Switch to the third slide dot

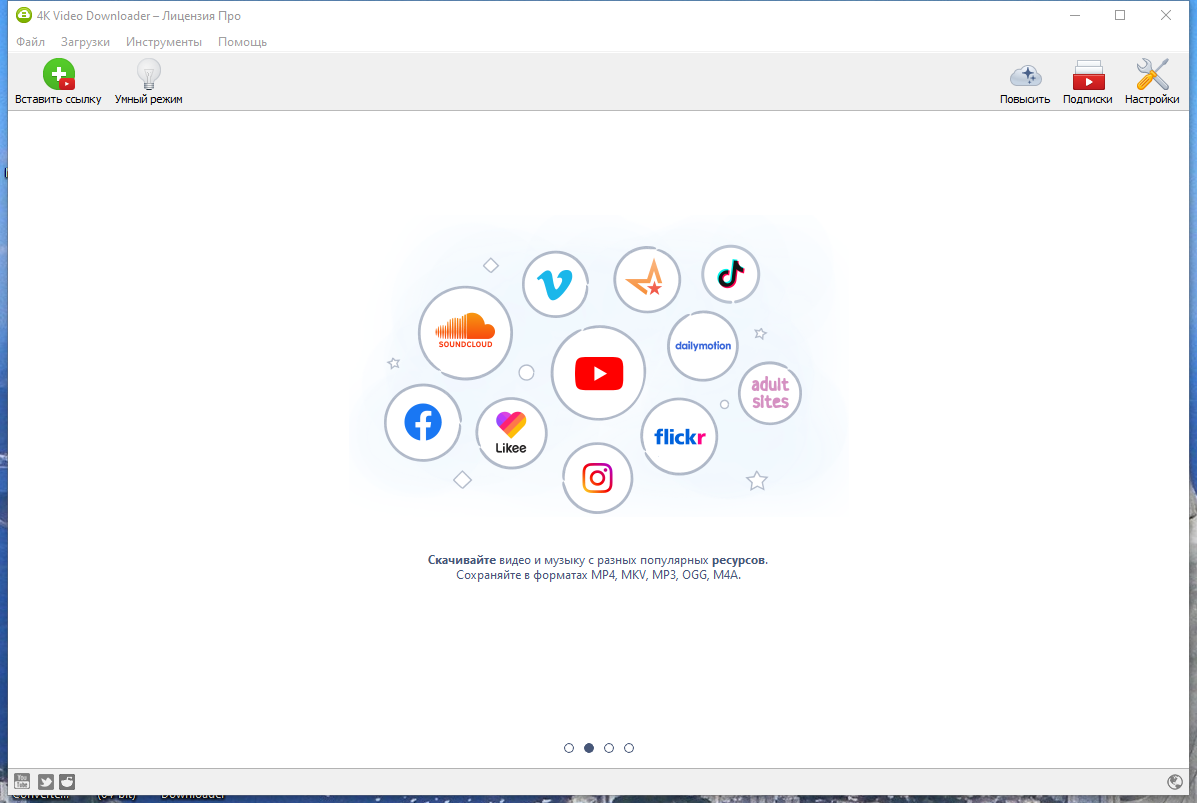pyautogui.click(x=608, y=748)
